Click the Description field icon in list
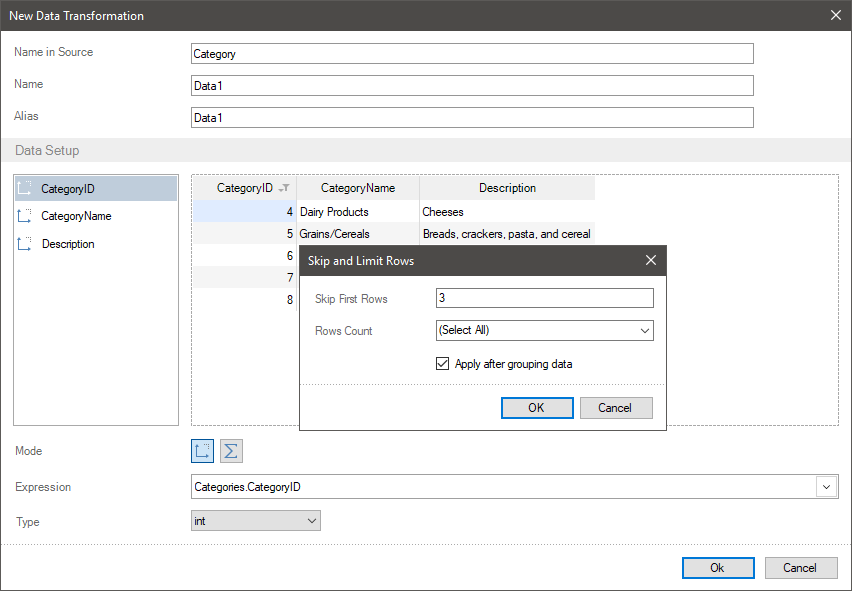 coord(25,244)
